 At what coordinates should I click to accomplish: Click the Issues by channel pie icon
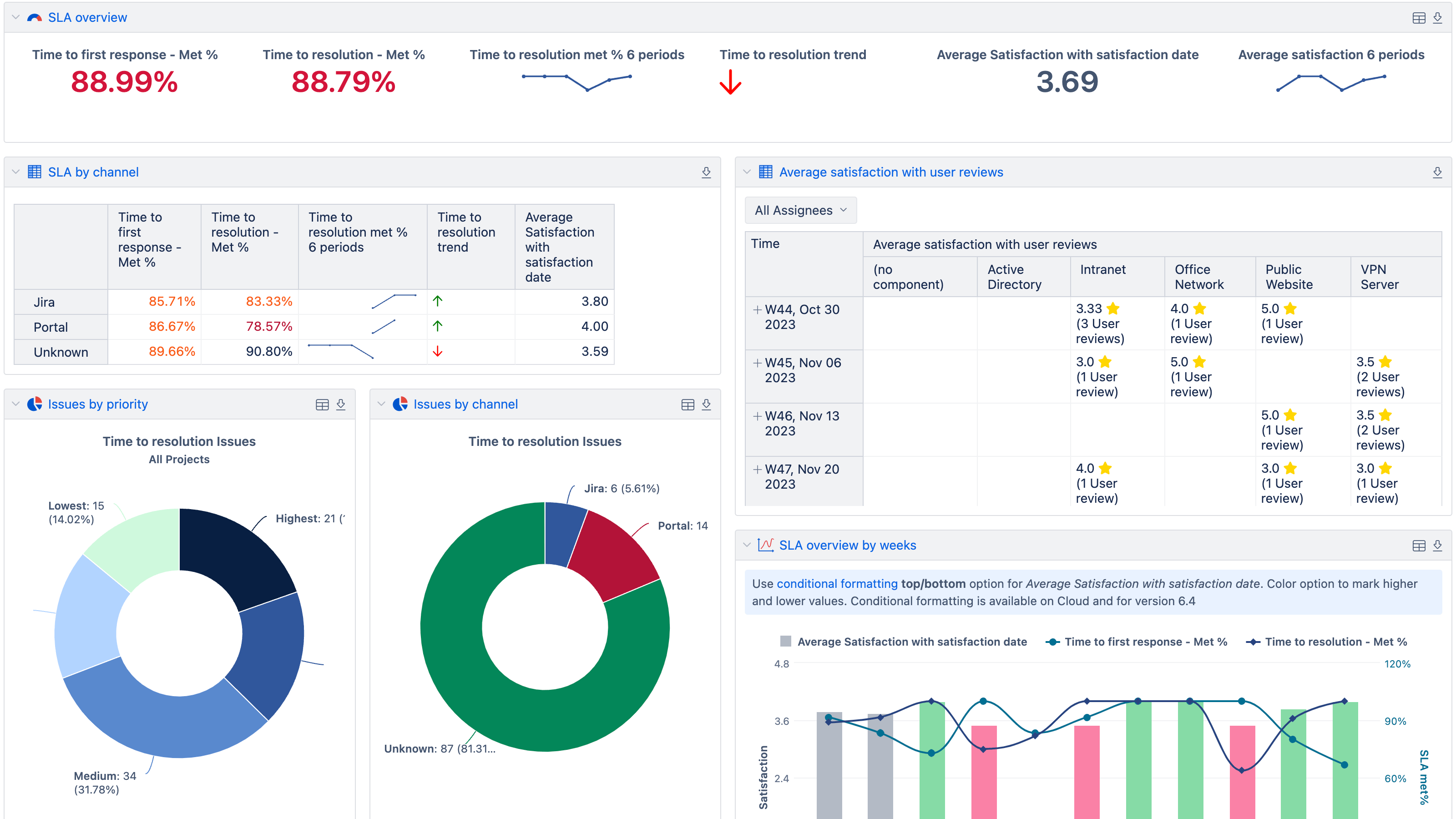pyautogui.click(x=400, y=404)
